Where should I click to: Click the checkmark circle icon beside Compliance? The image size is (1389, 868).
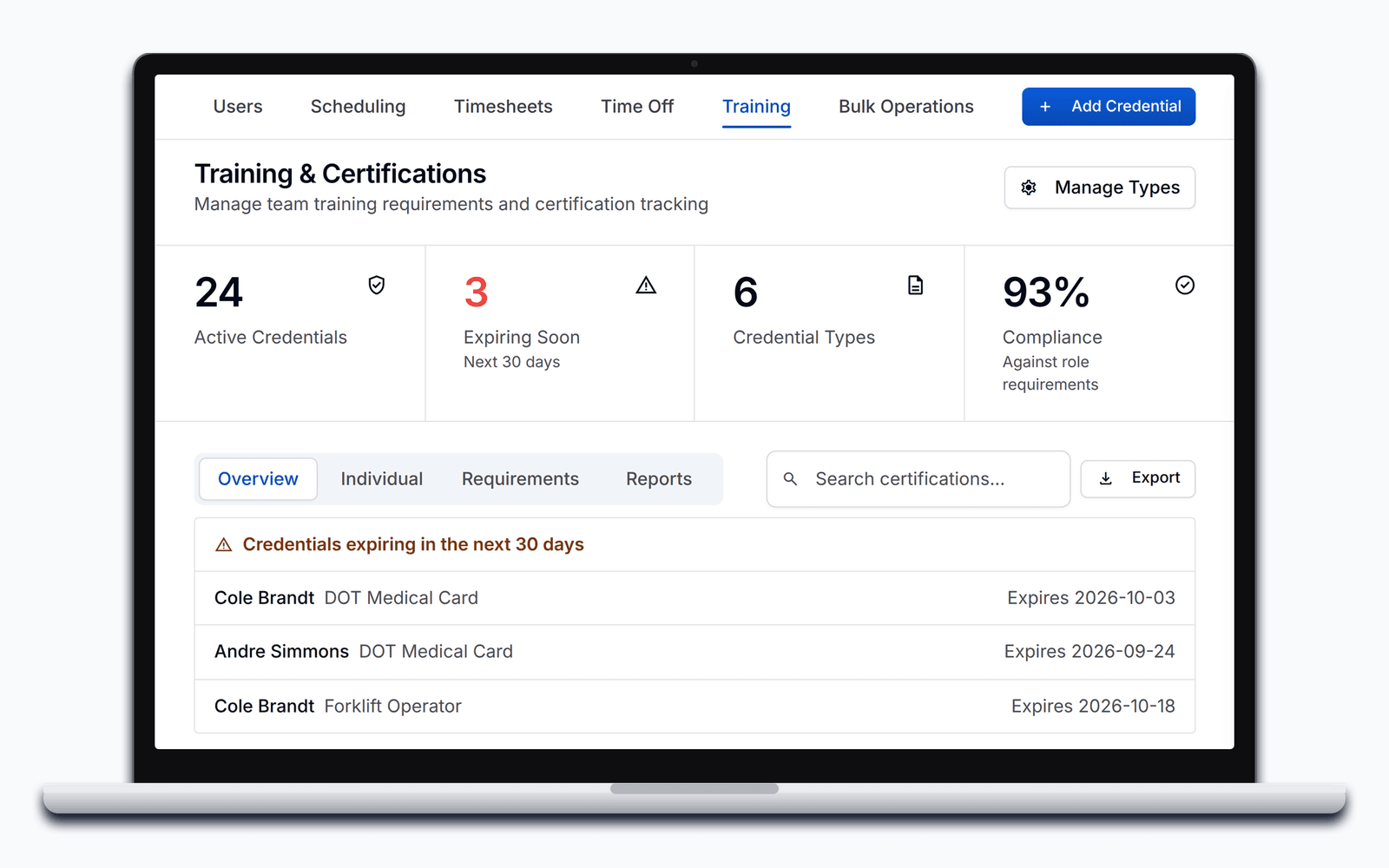pos(1185,285)
